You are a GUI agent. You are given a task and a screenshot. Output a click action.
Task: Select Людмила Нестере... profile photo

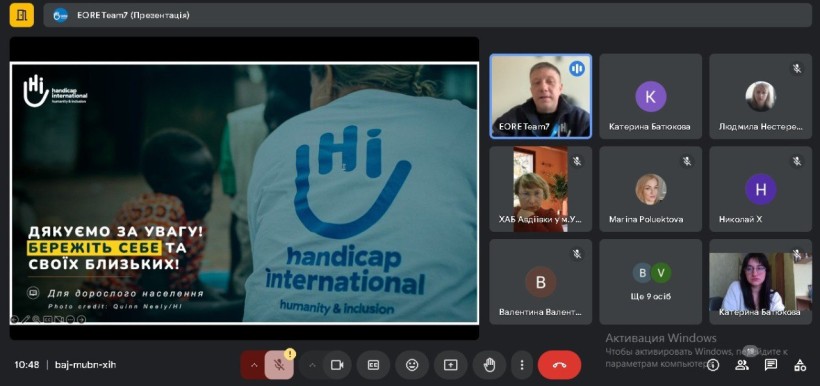point(760,97)
